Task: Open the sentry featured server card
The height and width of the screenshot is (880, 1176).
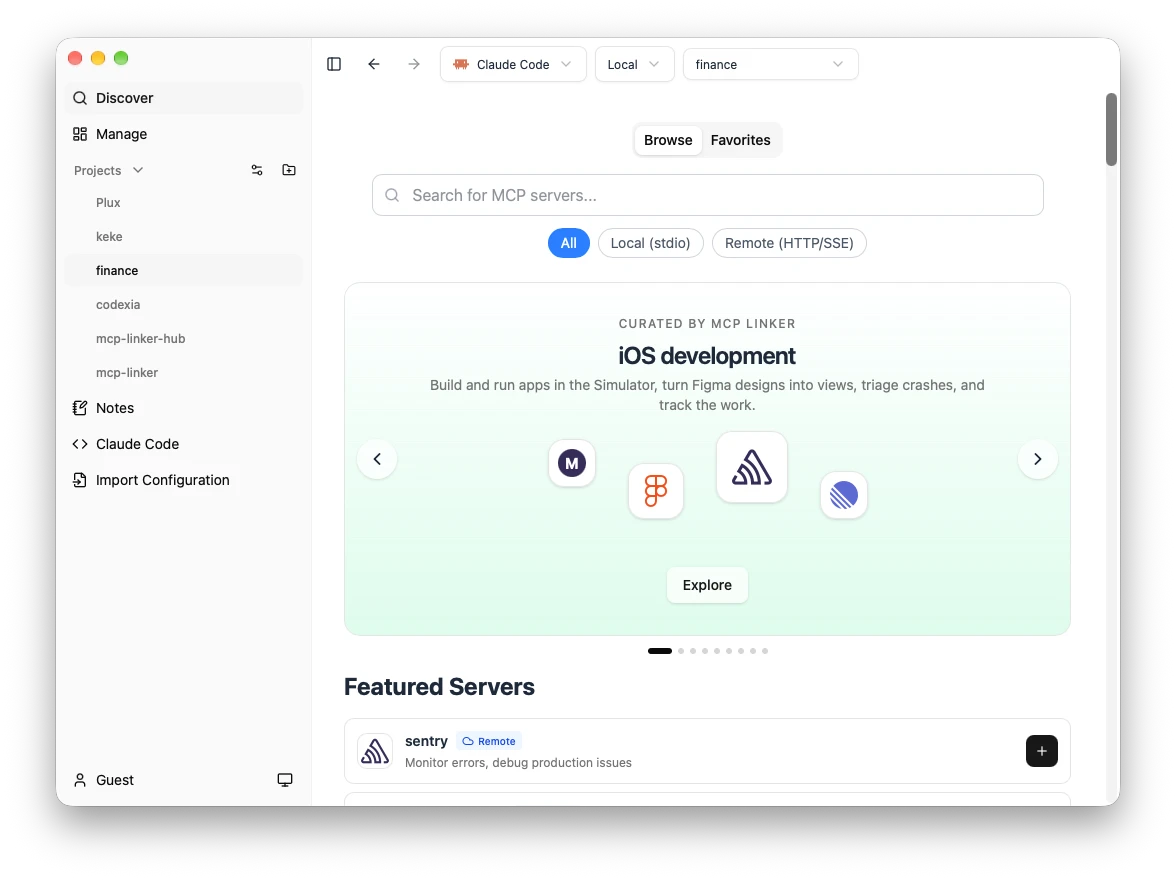Action: [x=707, y=751]
